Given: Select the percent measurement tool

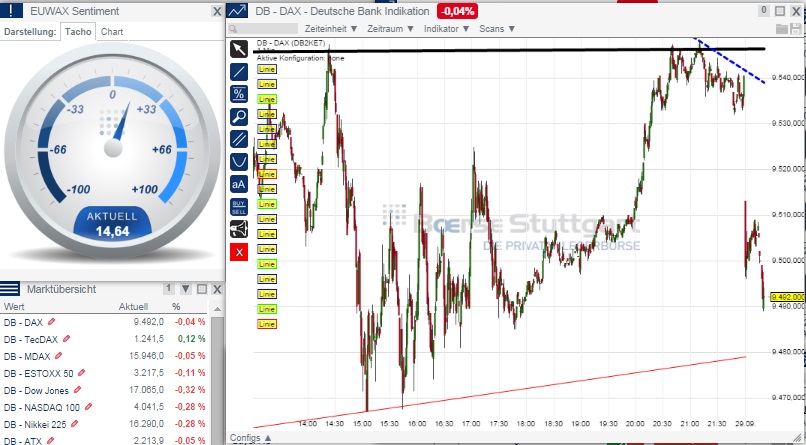Looking at the screenshot, I should point(239,94).
